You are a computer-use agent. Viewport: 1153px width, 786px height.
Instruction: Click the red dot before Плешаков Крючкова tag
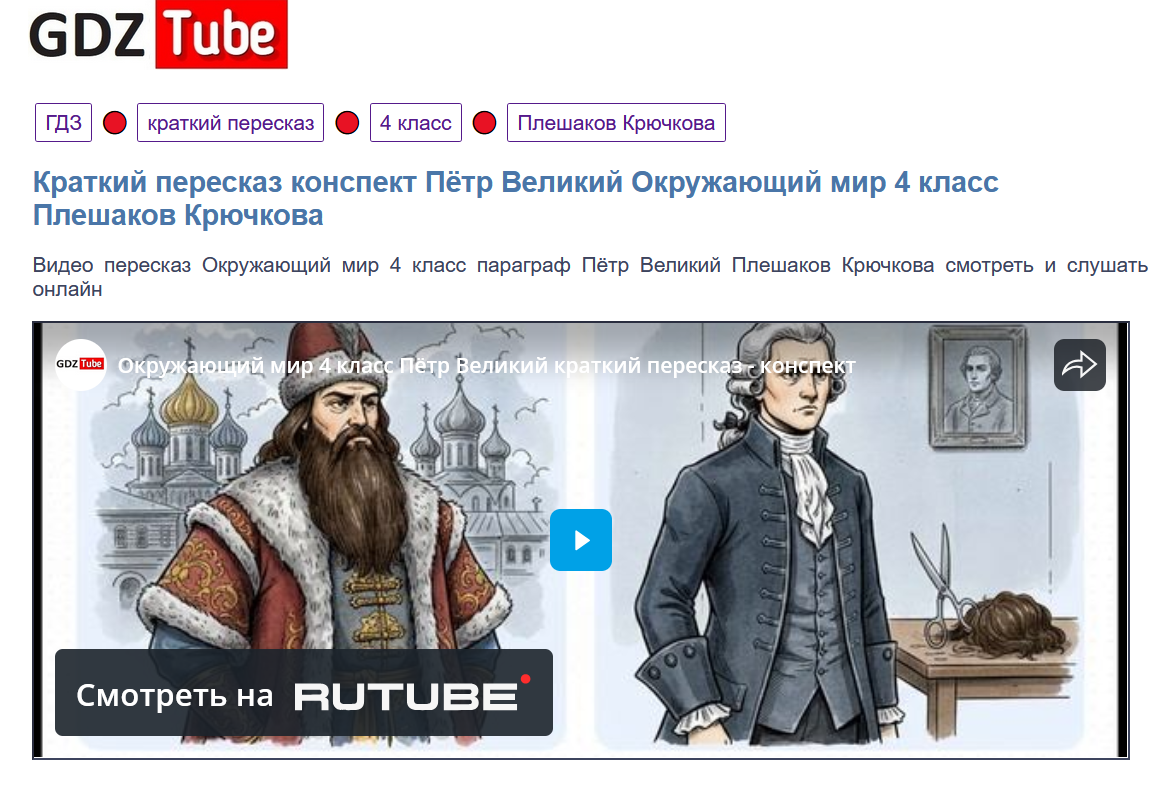pyautogui.click(x=485, y=123)
